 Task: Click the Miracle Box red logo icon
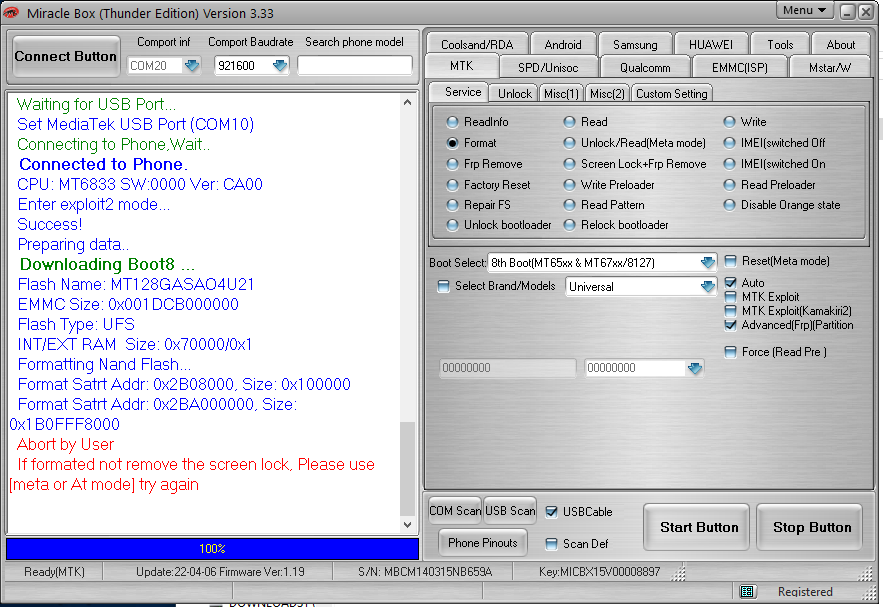(11, 12)
